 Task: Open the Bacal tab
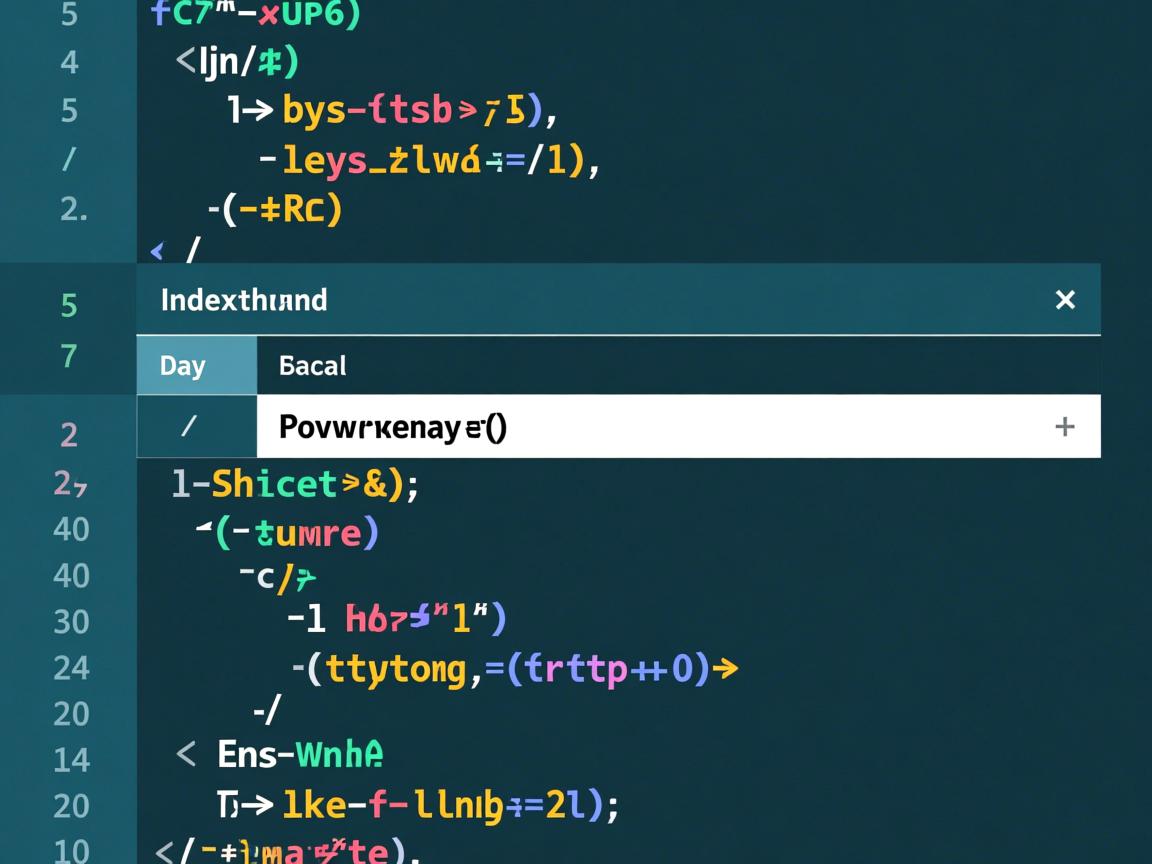coord(313,366)
